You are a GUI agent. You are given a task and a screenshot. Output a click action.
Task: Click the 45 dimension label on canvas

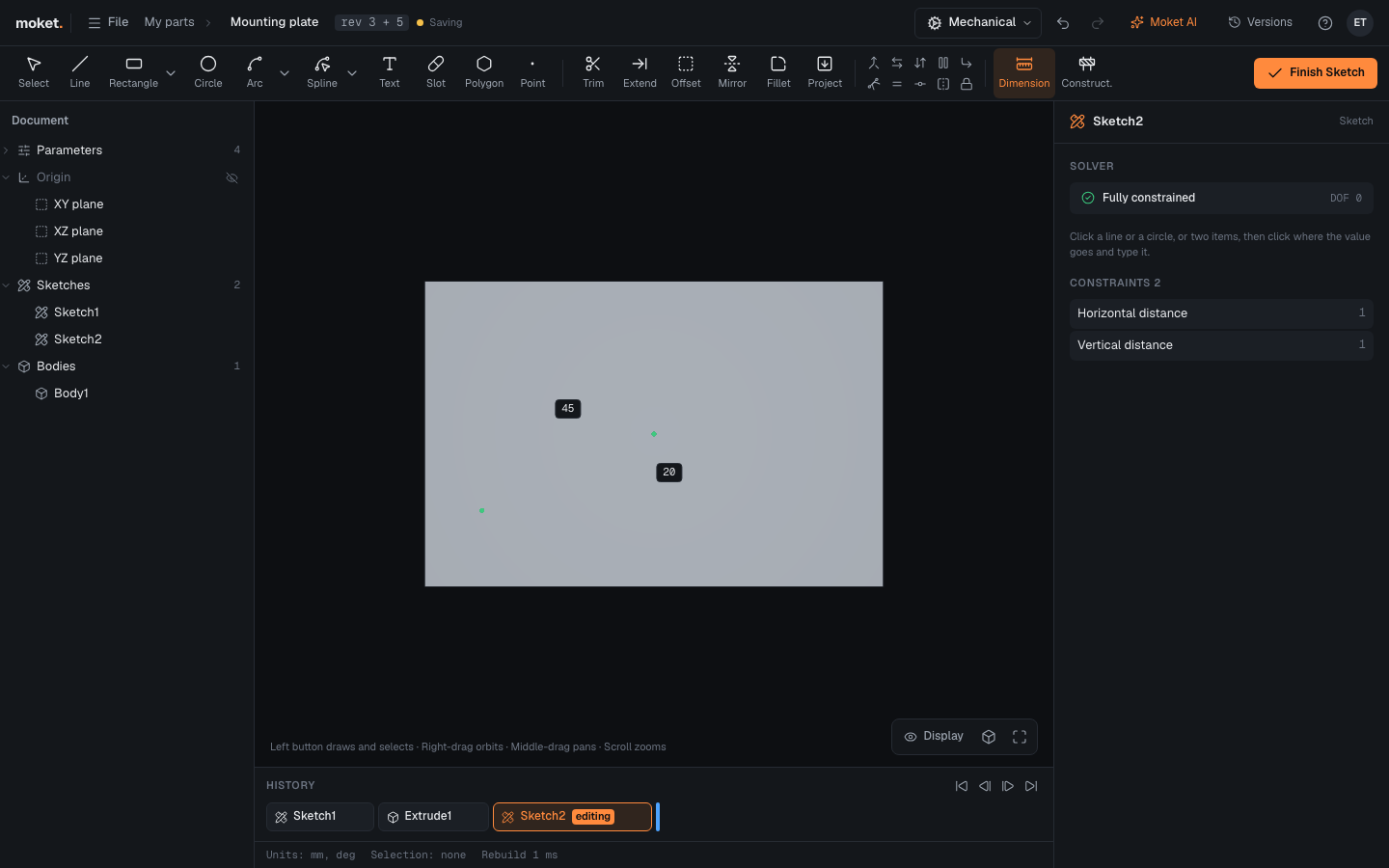coord(568,409)
